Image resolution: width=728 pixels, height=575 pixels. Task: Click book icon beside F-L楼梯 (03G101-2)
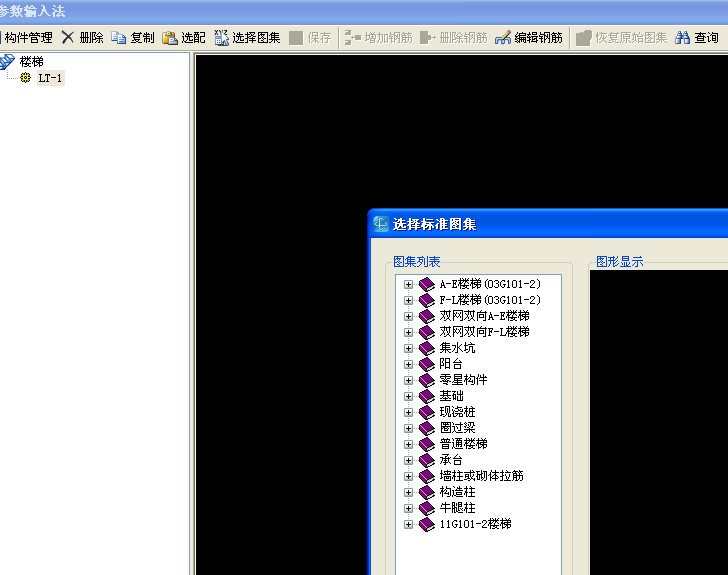pyautogui.click(x=426, y=300)
